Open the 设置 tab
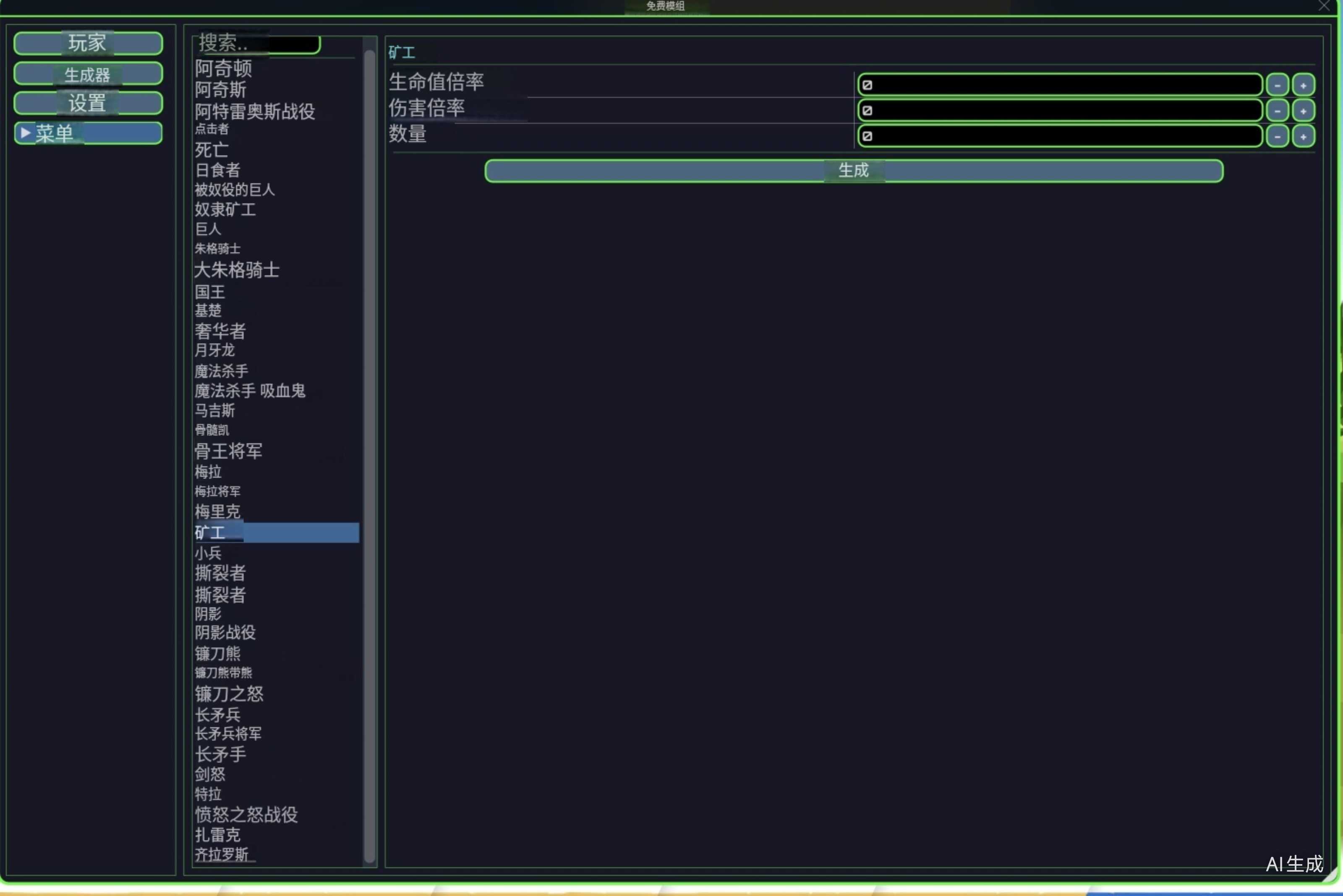This screenshot has height=896, width=1343. pos(88,104)
